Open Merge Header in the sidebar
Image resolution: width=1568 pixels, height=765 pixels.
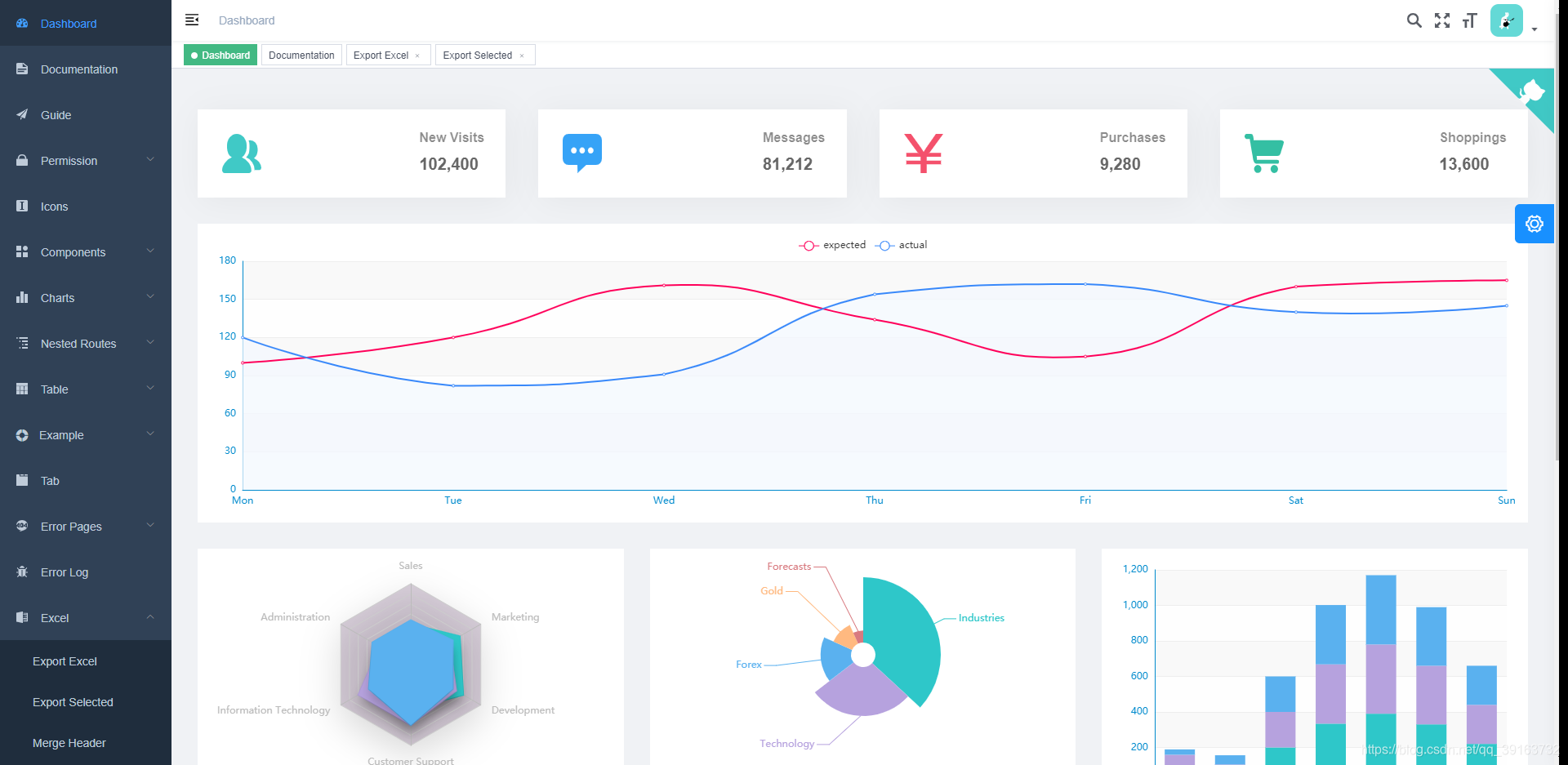click(86, 743)
